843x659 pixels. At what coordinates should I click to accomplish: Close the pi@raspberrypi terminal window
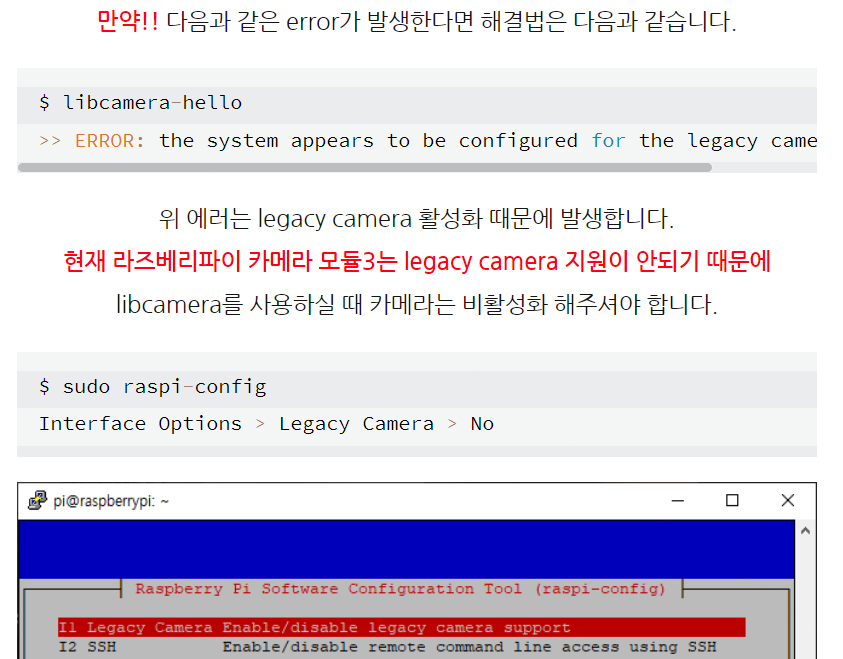[788, 500]
